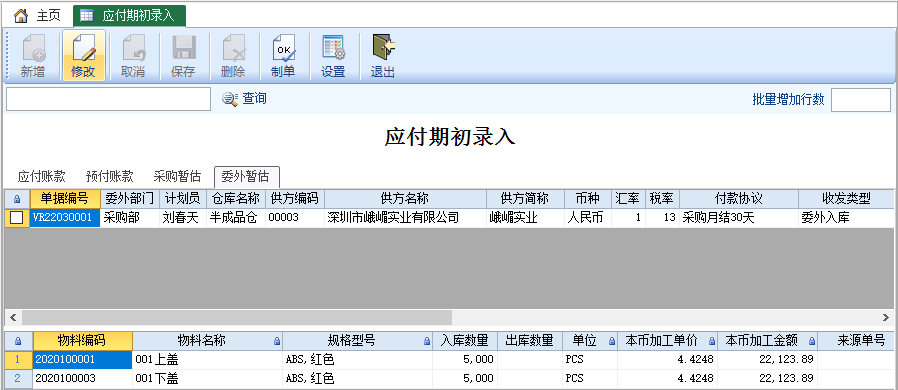Click lock icon in 规格型号 column header

coord(427,341)
